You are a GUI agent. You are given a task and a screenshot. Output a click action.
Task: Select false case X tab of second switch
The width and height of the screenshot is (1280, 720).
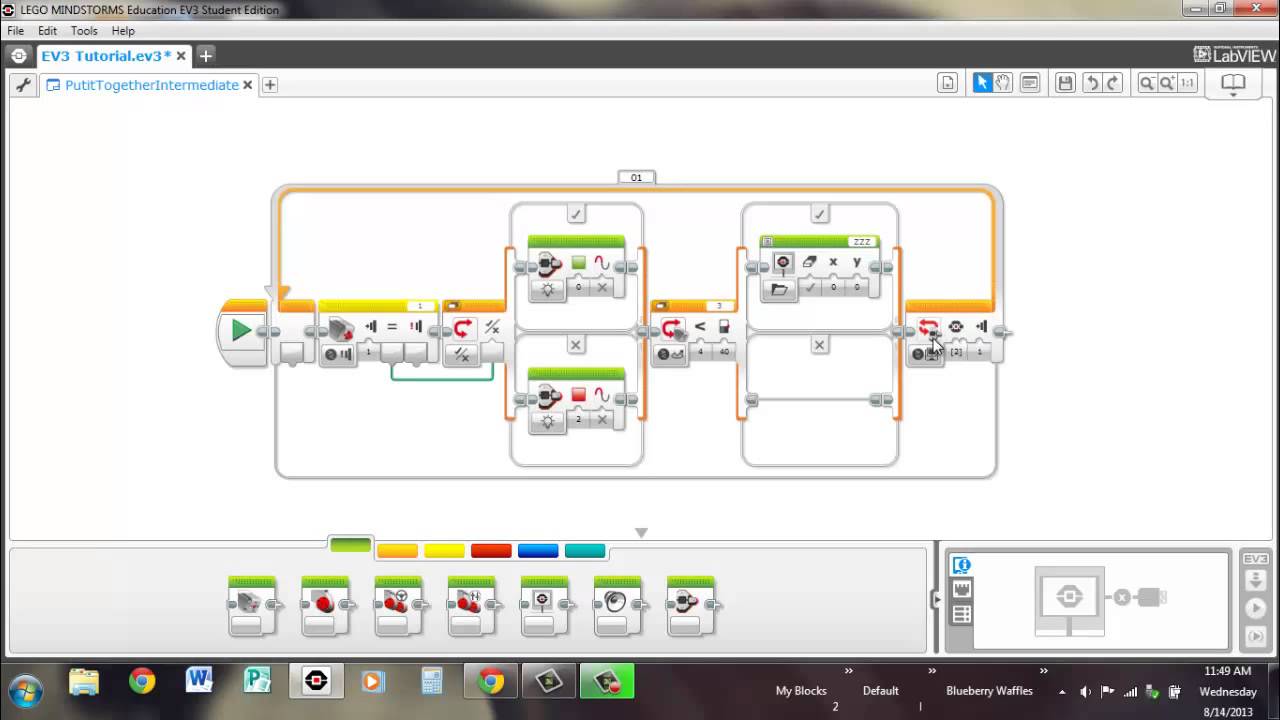[820, 345]
